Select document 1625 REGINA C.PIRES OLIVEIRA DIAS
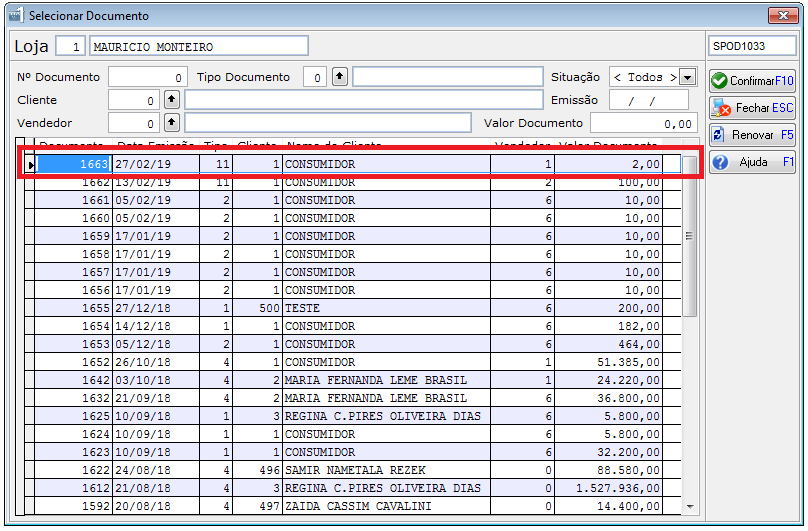The width and height of the screenshot is (808, 531). coord(353,416)
